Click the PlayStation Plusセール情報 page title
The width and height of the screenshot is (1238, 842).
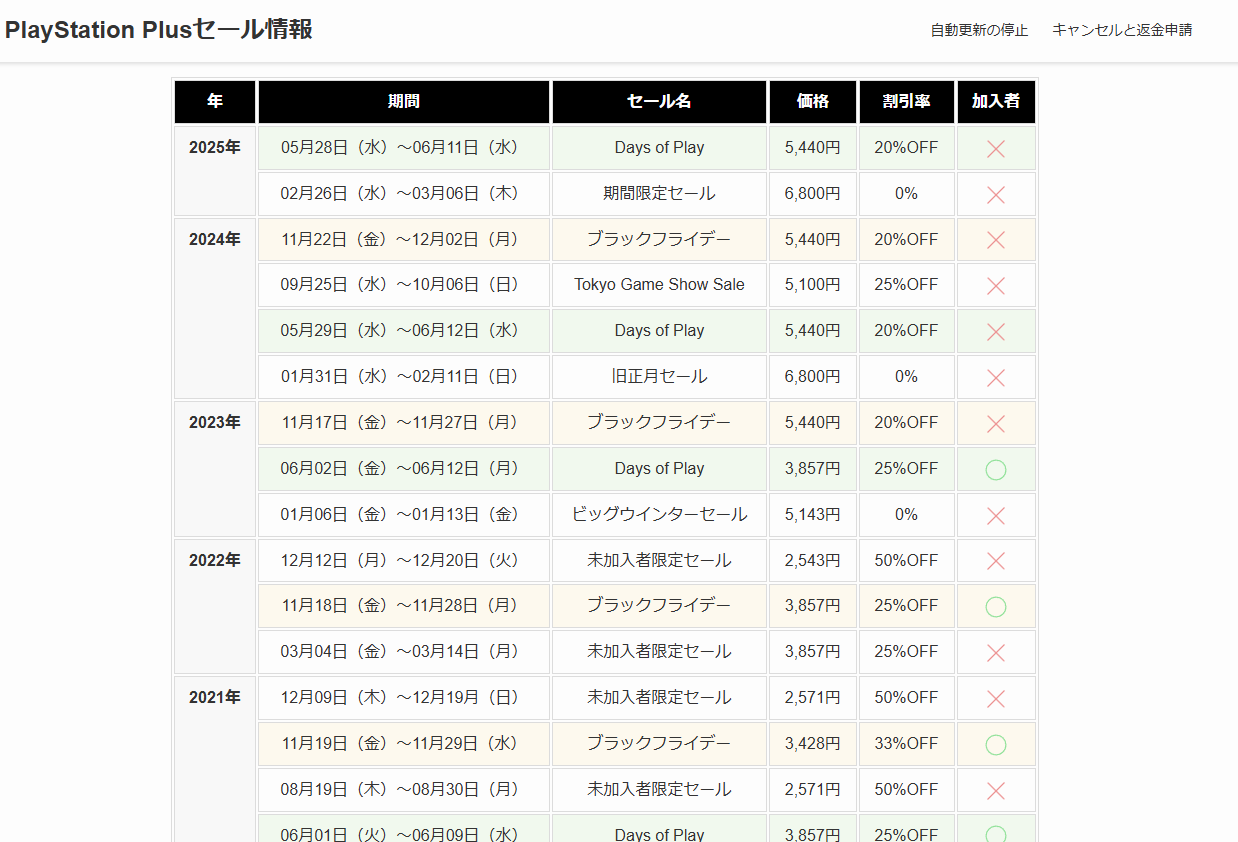159,30
